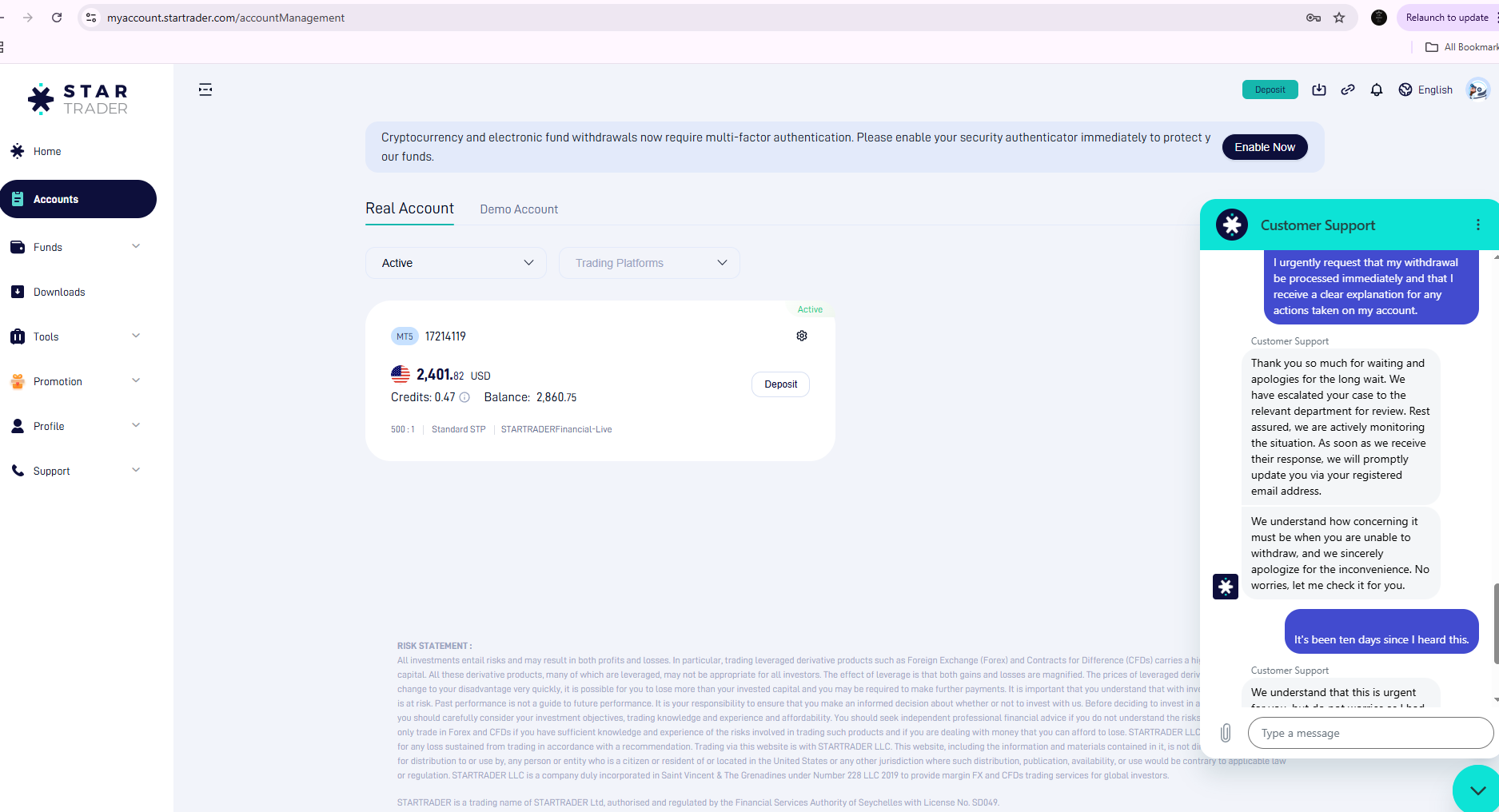This screenshot has width=1499, height=812.
Task: Click the download icon in the header
Action: 1319,90
